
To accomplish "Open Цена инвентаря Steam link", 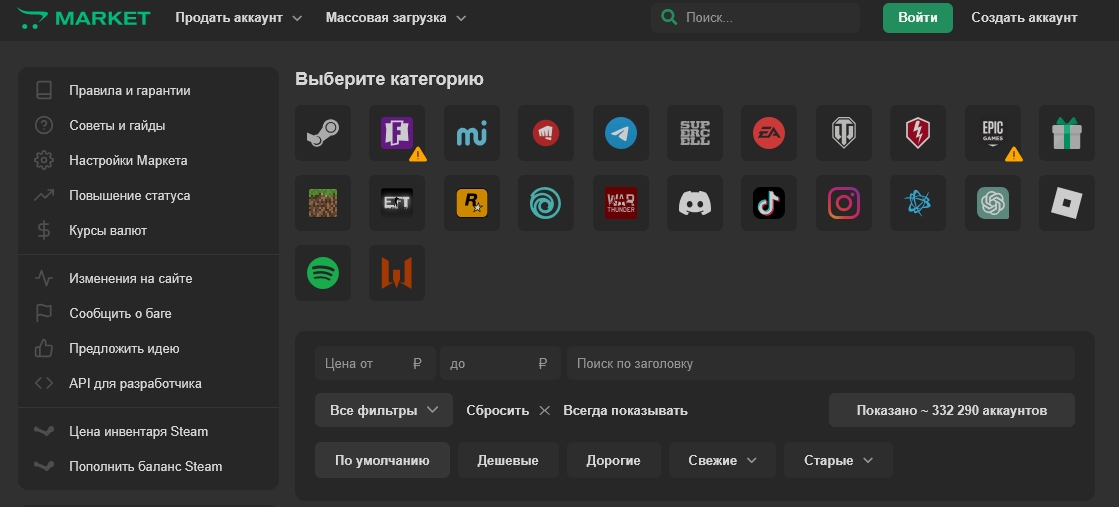I will [x=148, y=431].
